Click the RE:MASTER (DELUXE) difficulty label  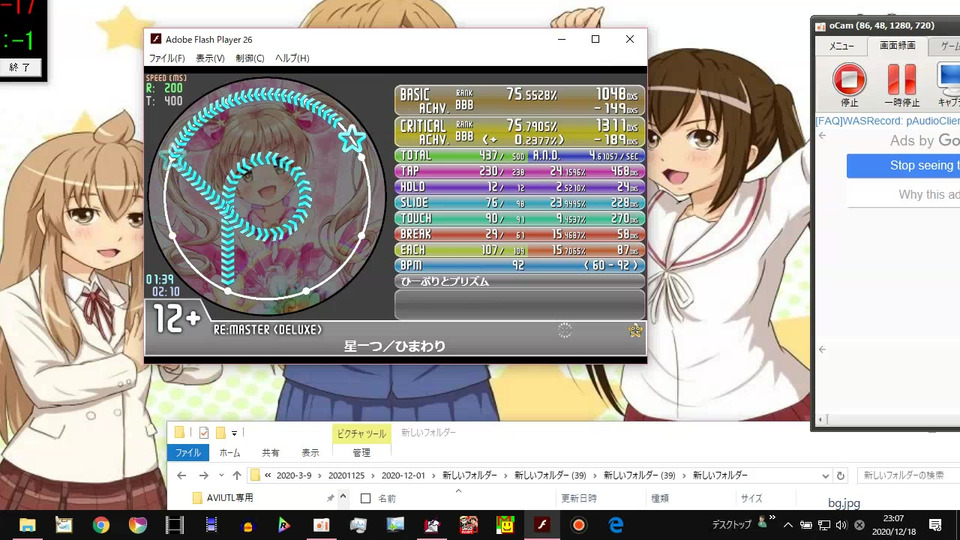[x=268, y=329]
